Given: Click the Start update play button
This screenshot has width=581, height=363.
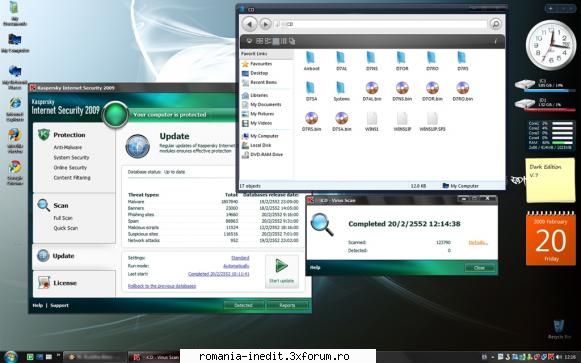Looking at the screenshot, I should 282,271.
